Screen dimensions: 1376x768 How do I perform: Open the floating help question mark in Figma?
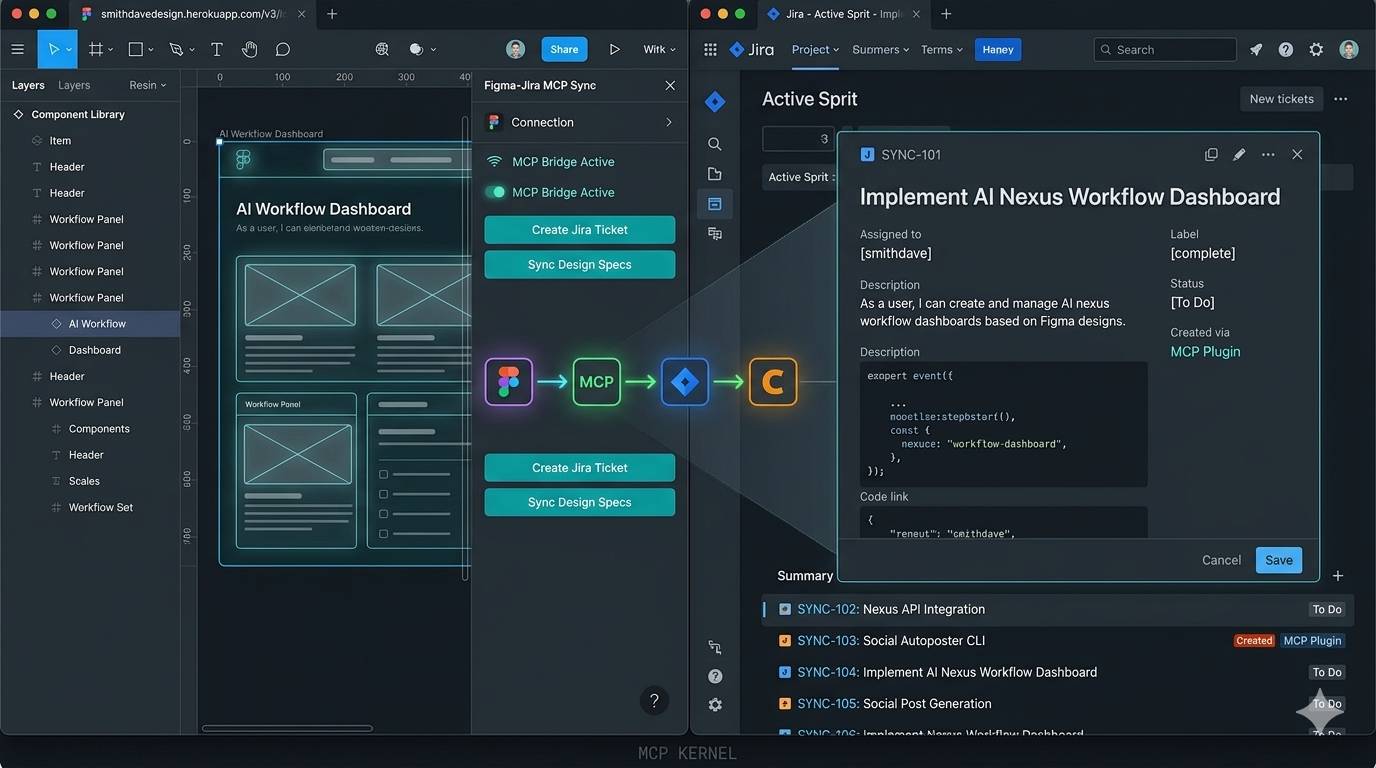click(x=655, y=700)
